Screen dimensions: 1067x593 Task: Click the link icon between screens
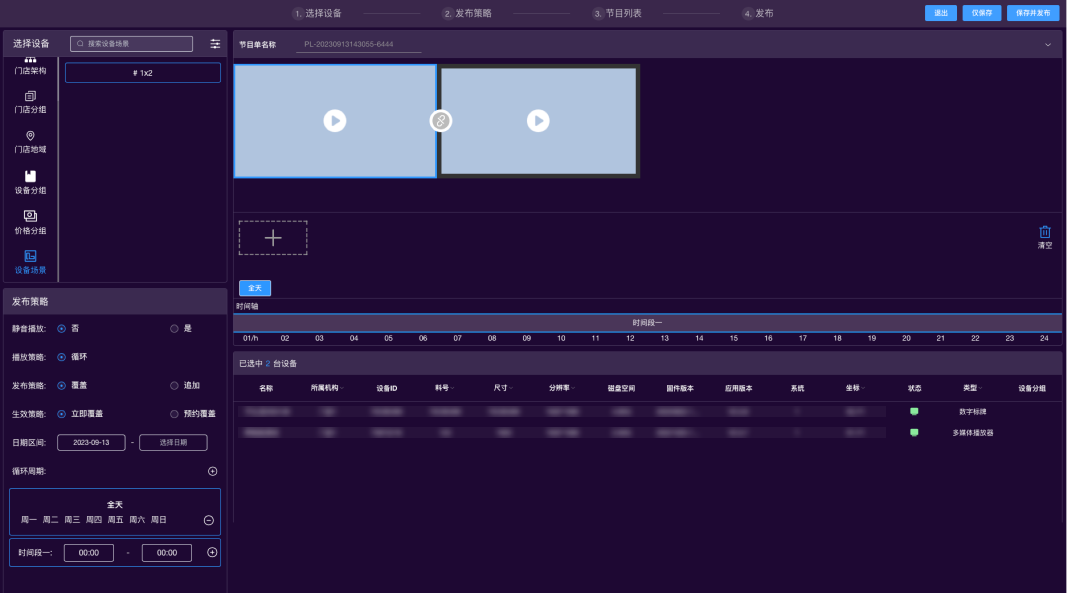[x=441, y=121]
